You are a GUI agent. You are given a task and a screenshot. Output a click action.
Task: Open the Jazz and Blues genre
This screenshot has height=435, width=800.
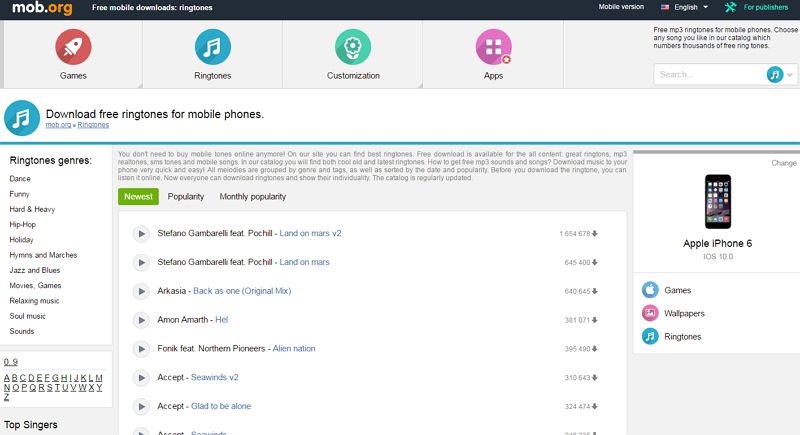point(35,270)
